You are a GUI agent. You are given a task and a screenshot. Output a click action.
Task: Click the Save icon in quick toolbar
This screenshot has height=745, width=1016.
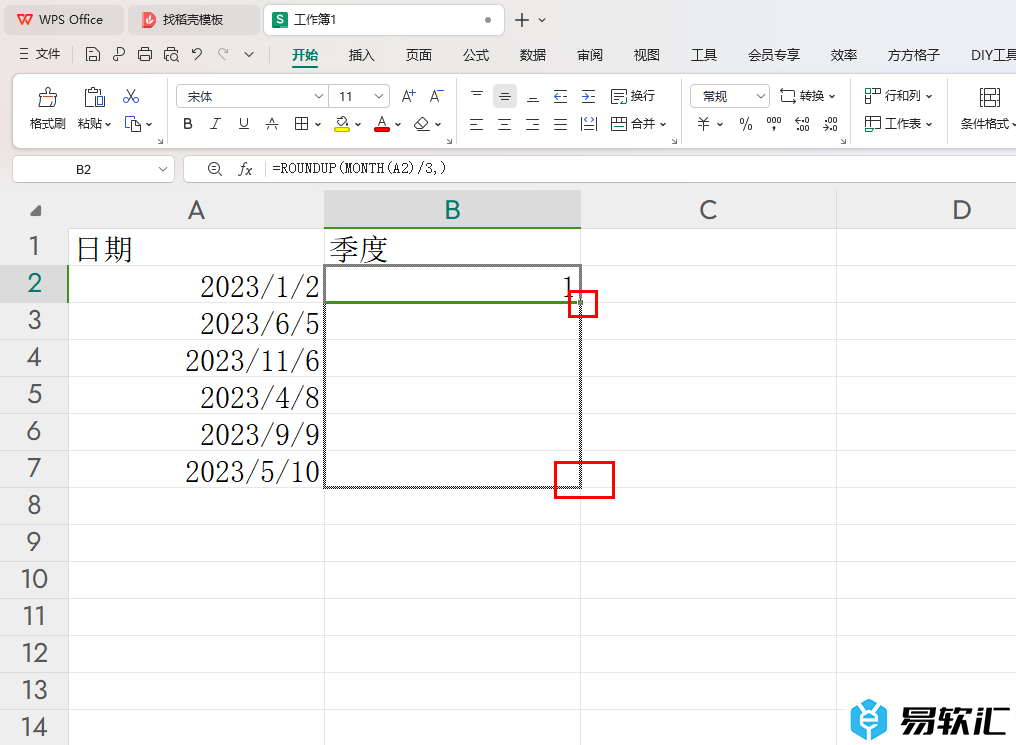93,54
